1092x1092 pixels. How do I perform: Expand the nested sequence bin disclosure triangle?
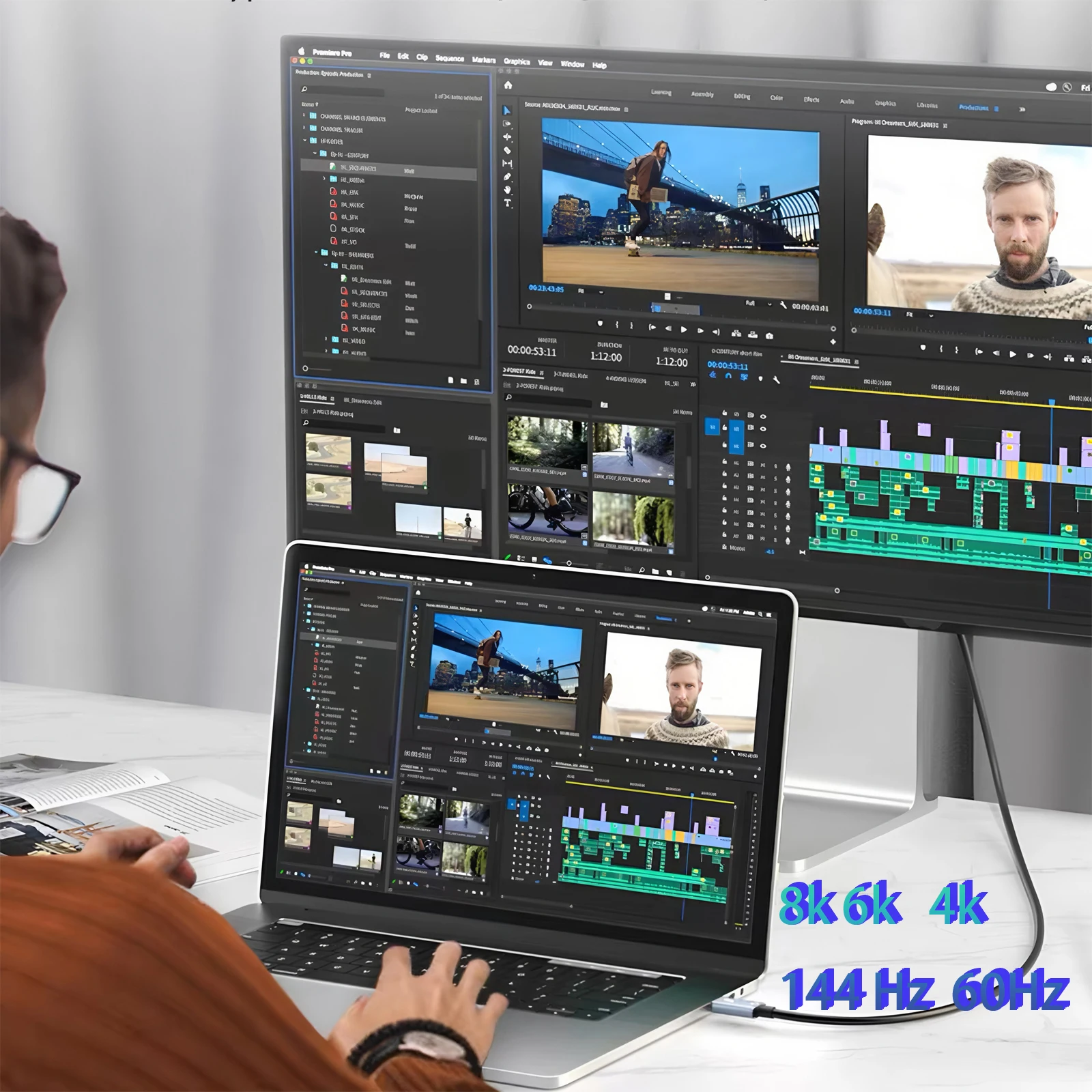tap(324, 178)
